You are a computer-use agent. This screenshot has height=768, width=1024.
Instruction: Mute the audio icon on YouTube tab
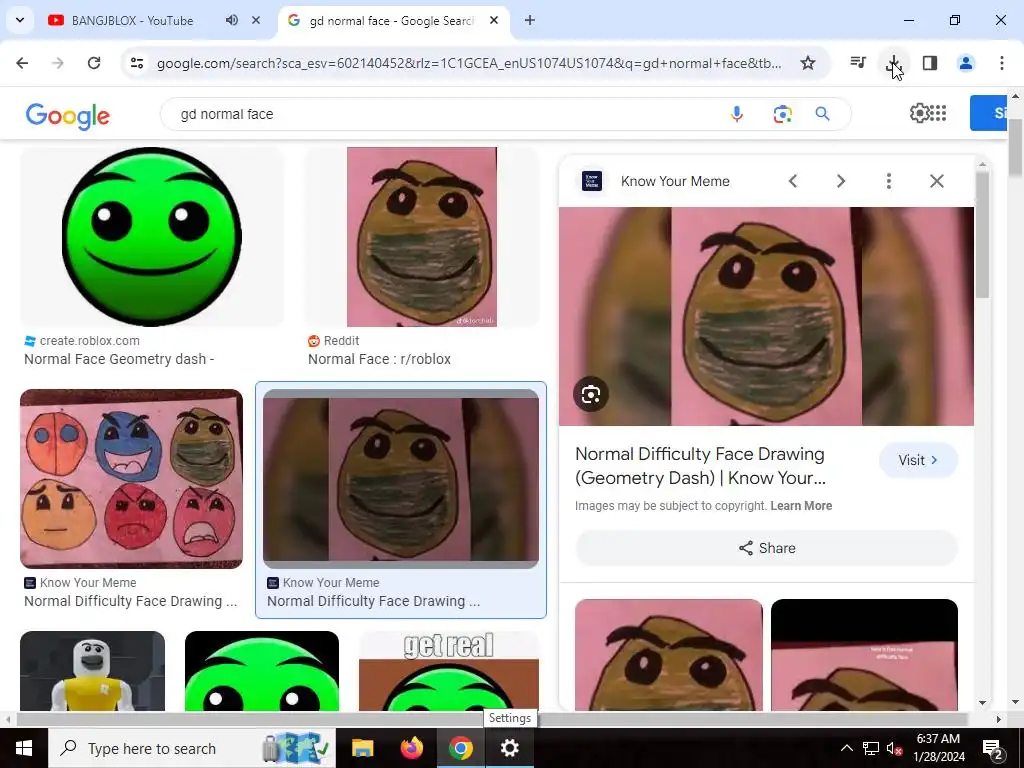click(232, 20)
